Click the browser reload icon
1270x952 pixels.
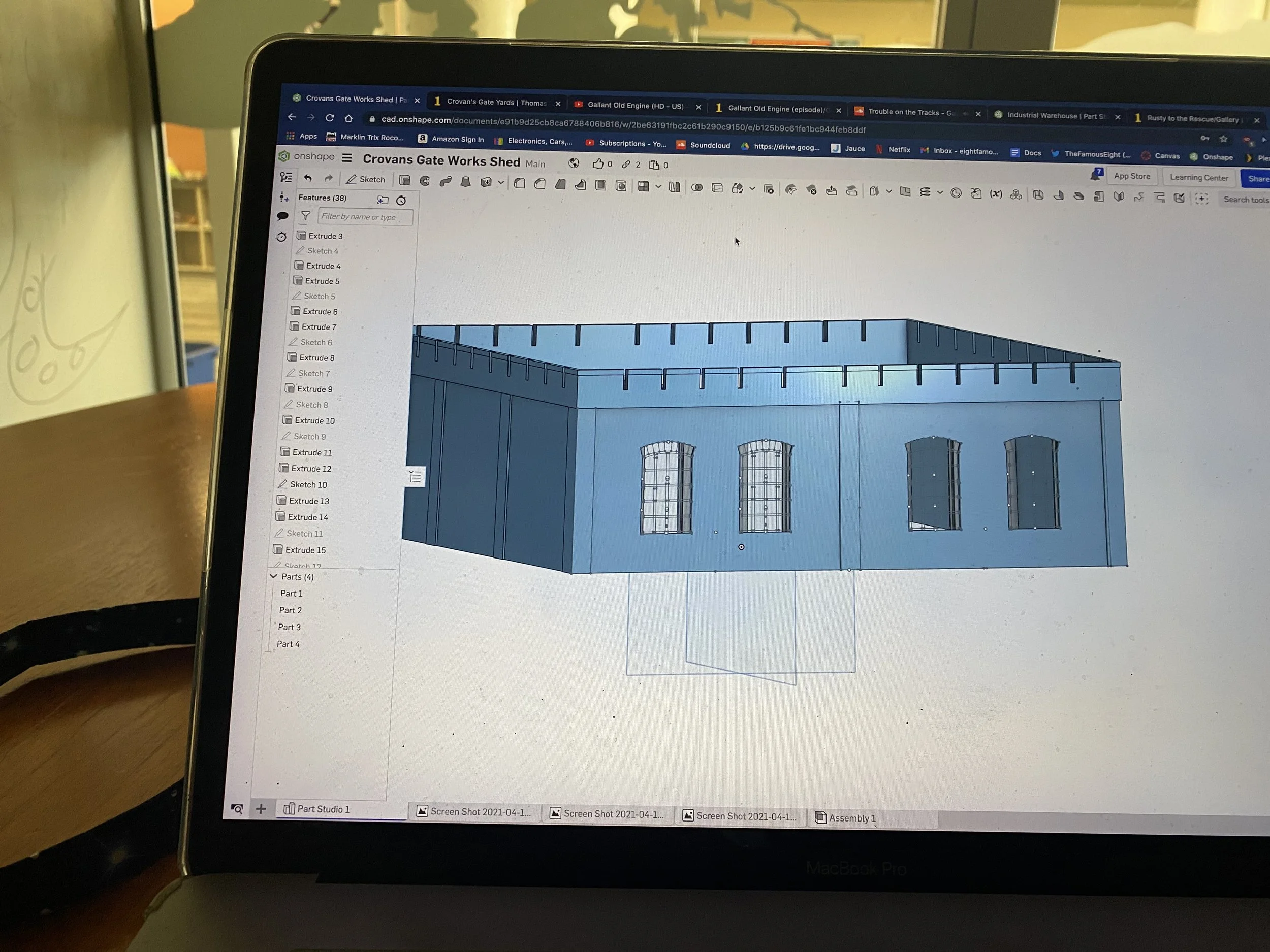click(x=330, y=118)
